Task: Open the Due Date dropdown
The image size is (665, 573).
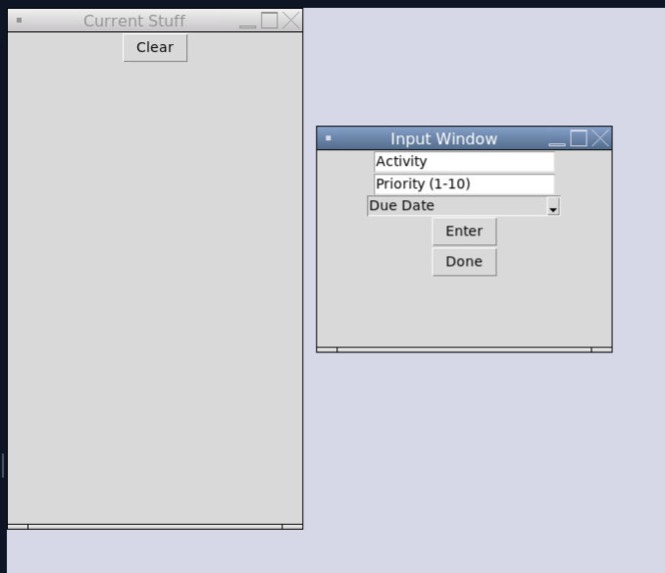Action: click(x=464, y=206)
